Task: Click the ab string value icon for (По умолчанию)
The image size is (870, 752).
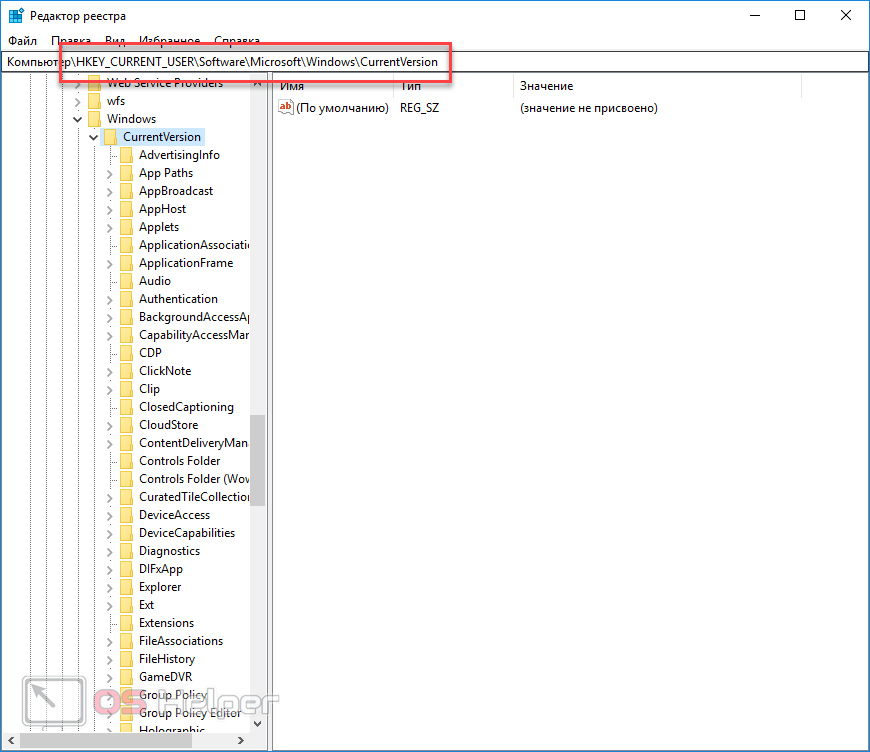Action: pyautogui.click(x=286, y=108)
